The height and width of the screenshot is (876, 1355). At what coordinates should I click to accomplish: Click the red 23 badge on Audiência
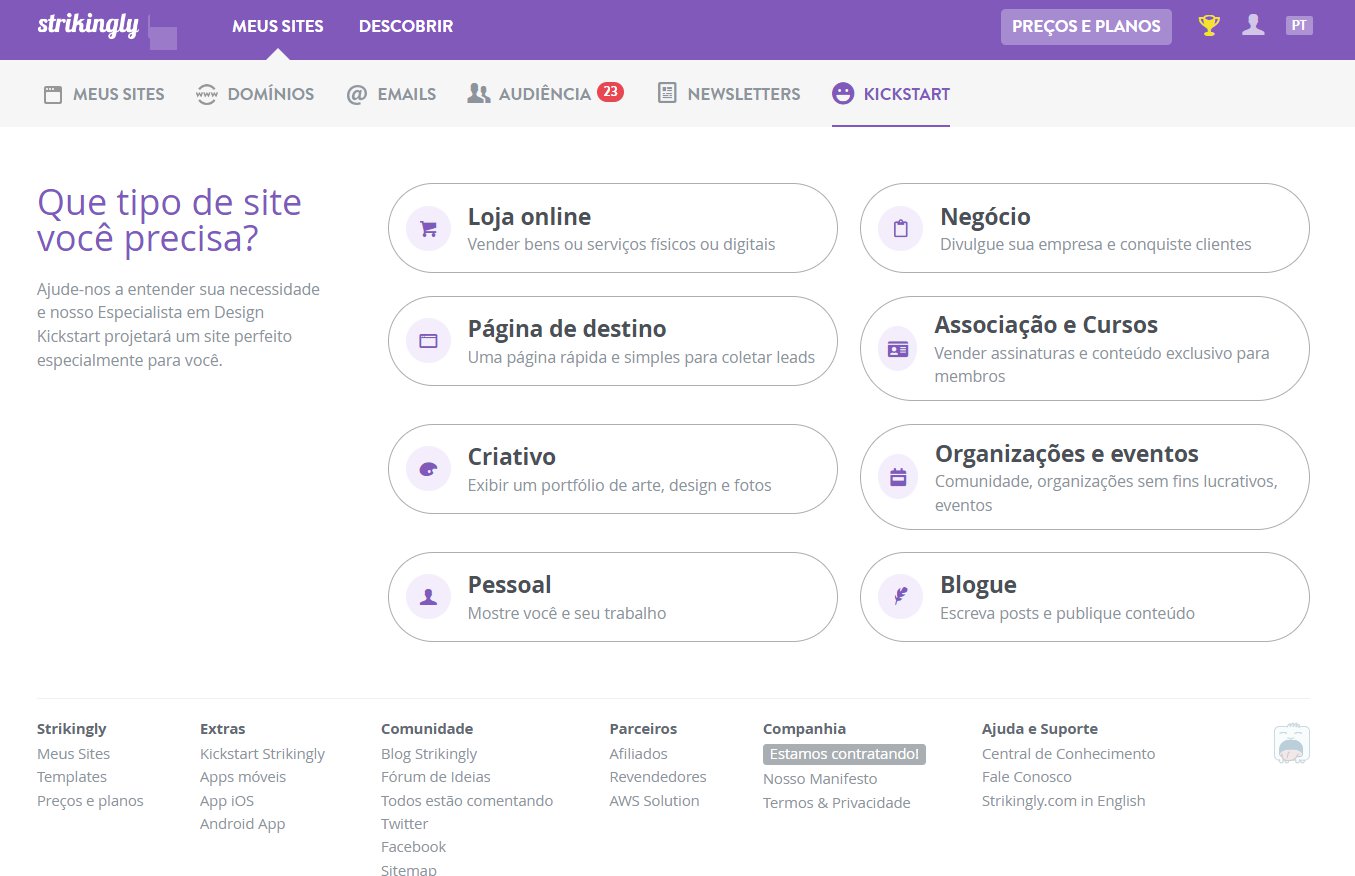click(610, 92)
